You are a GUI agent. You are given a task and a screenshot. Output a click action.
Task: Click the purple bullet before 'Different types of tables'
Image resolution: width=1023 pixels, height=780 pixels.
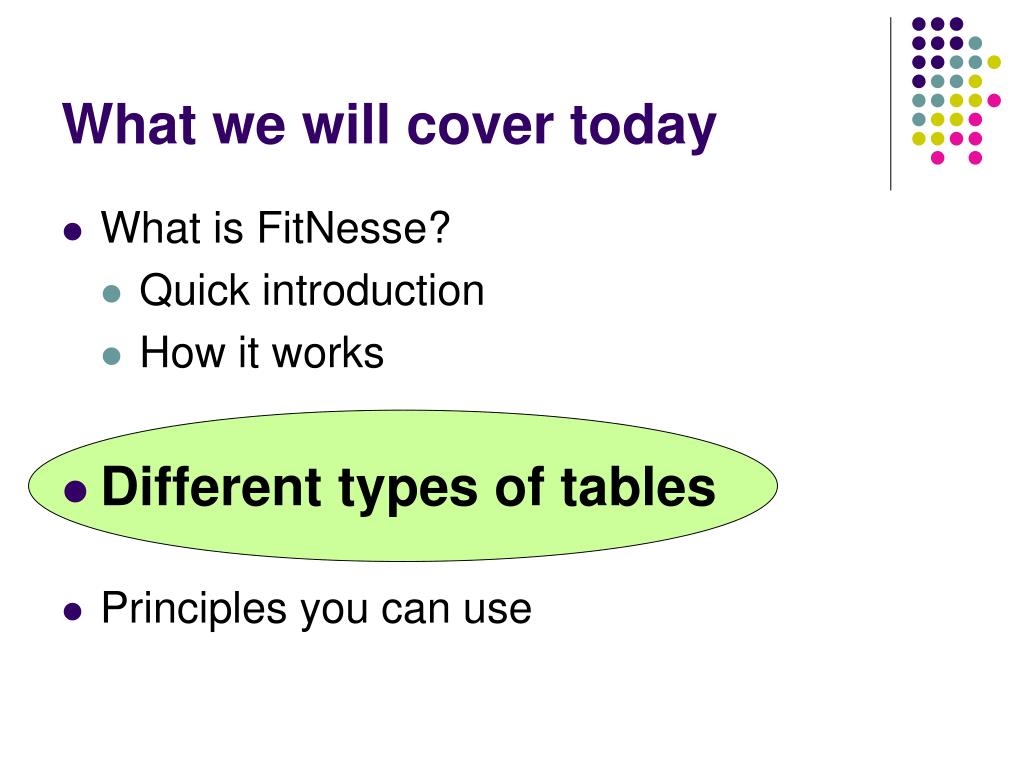[x=76, y=491]
